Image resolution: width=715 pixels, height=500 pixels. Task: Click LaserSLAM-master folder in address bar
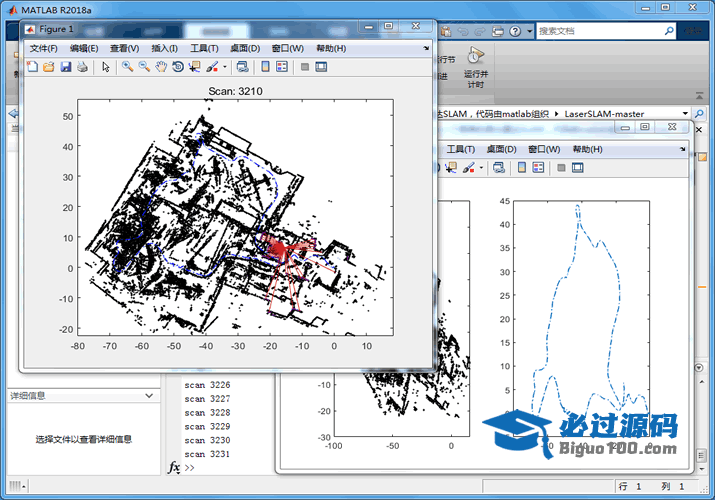pyautogui.click(x=604, y=114)
